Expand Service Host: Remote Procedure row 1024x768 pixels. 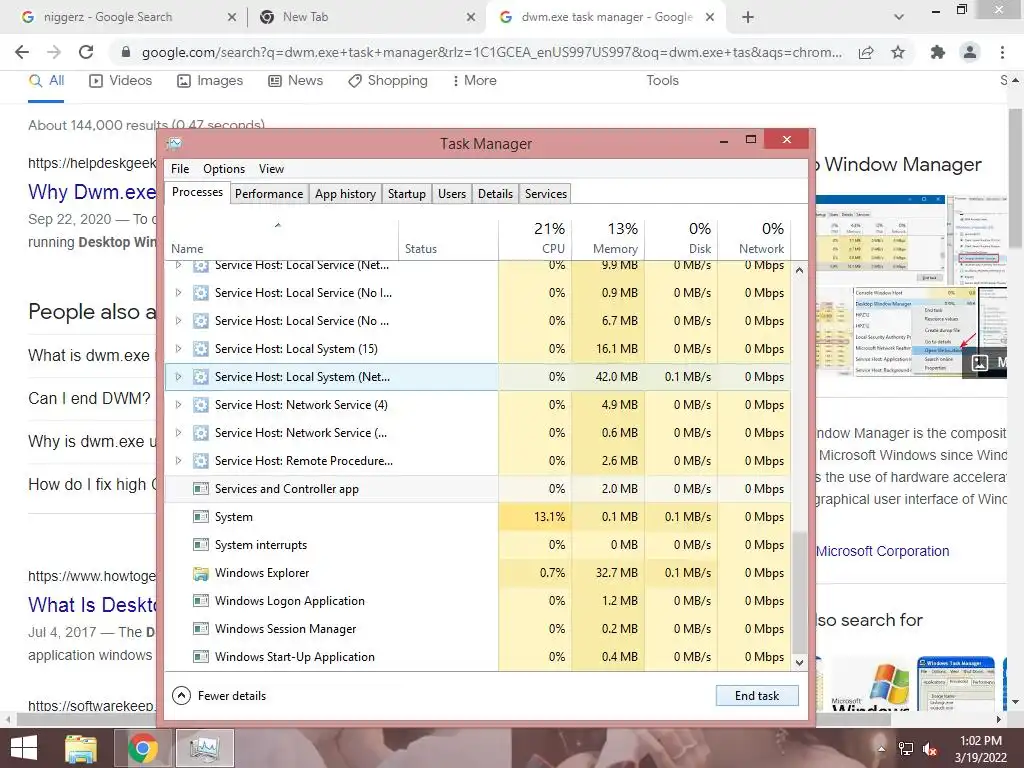(x=178, y=460)
